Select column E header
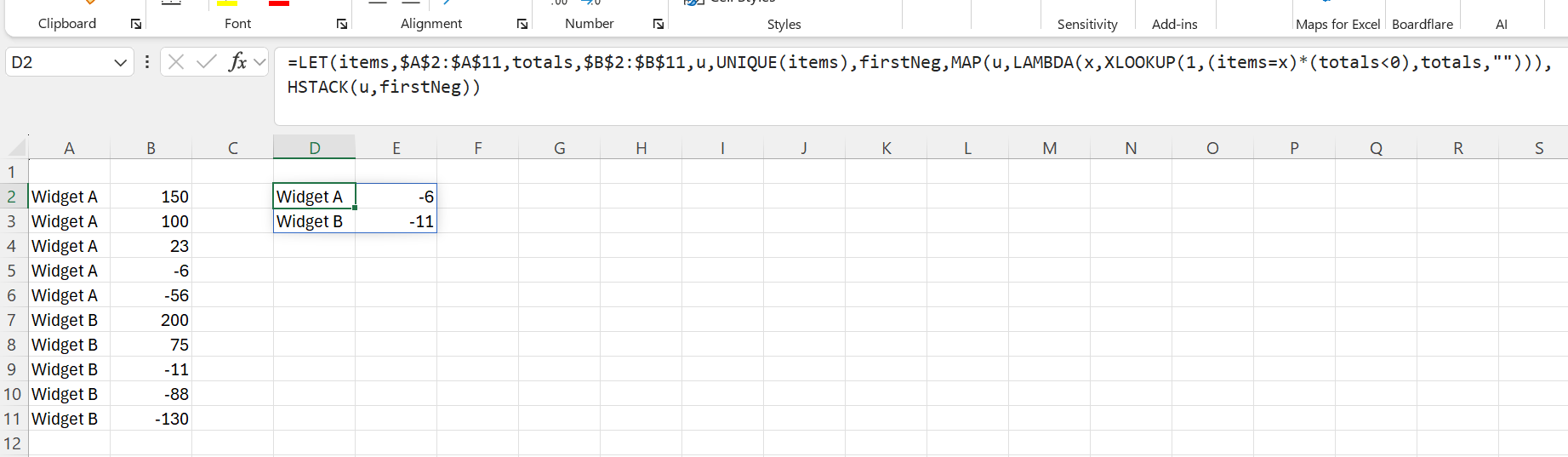The image size is (1568, 457). [x=396, y=148]
